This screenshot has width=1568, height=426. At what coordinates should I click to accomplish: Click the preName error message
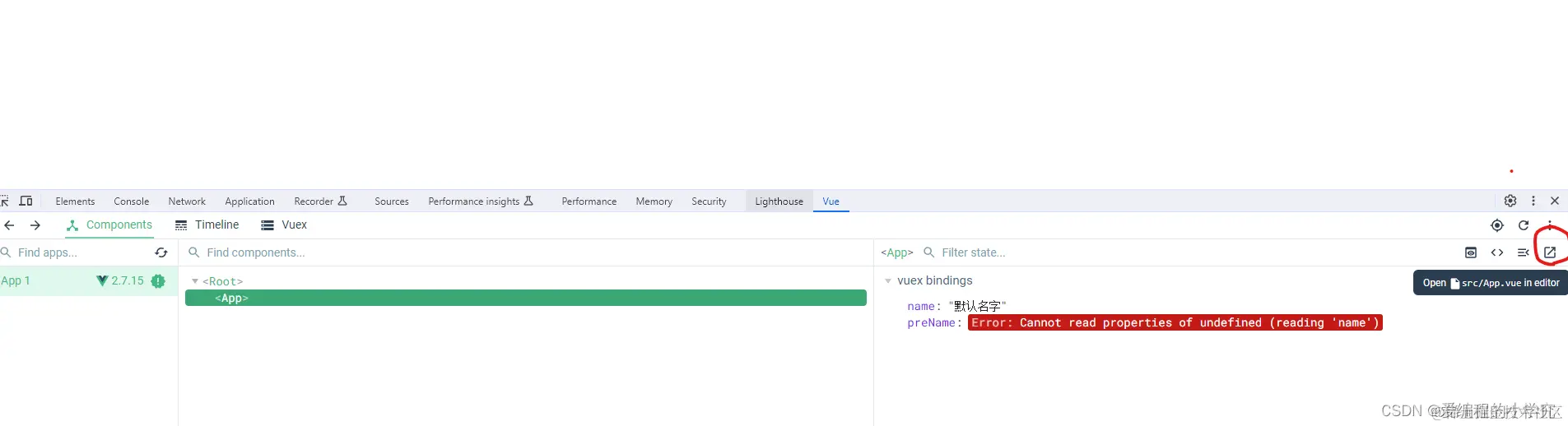click(x=1175, y=322)
